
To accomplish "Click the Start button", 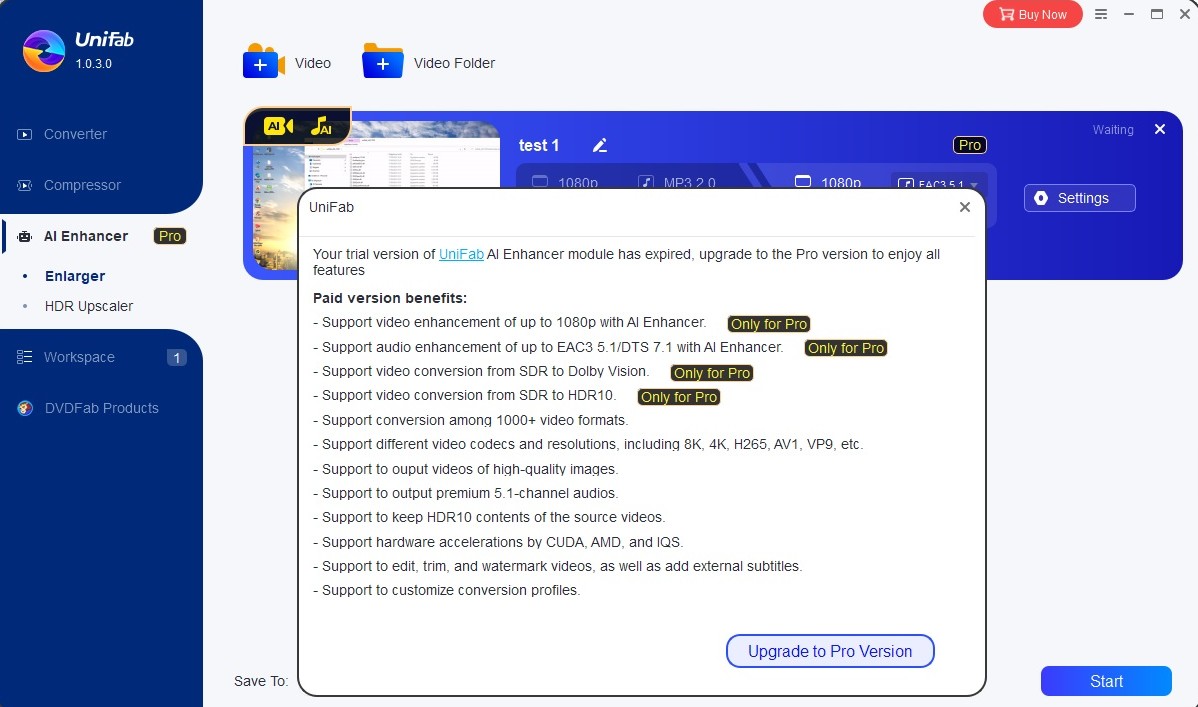I will coord(1106,681).
